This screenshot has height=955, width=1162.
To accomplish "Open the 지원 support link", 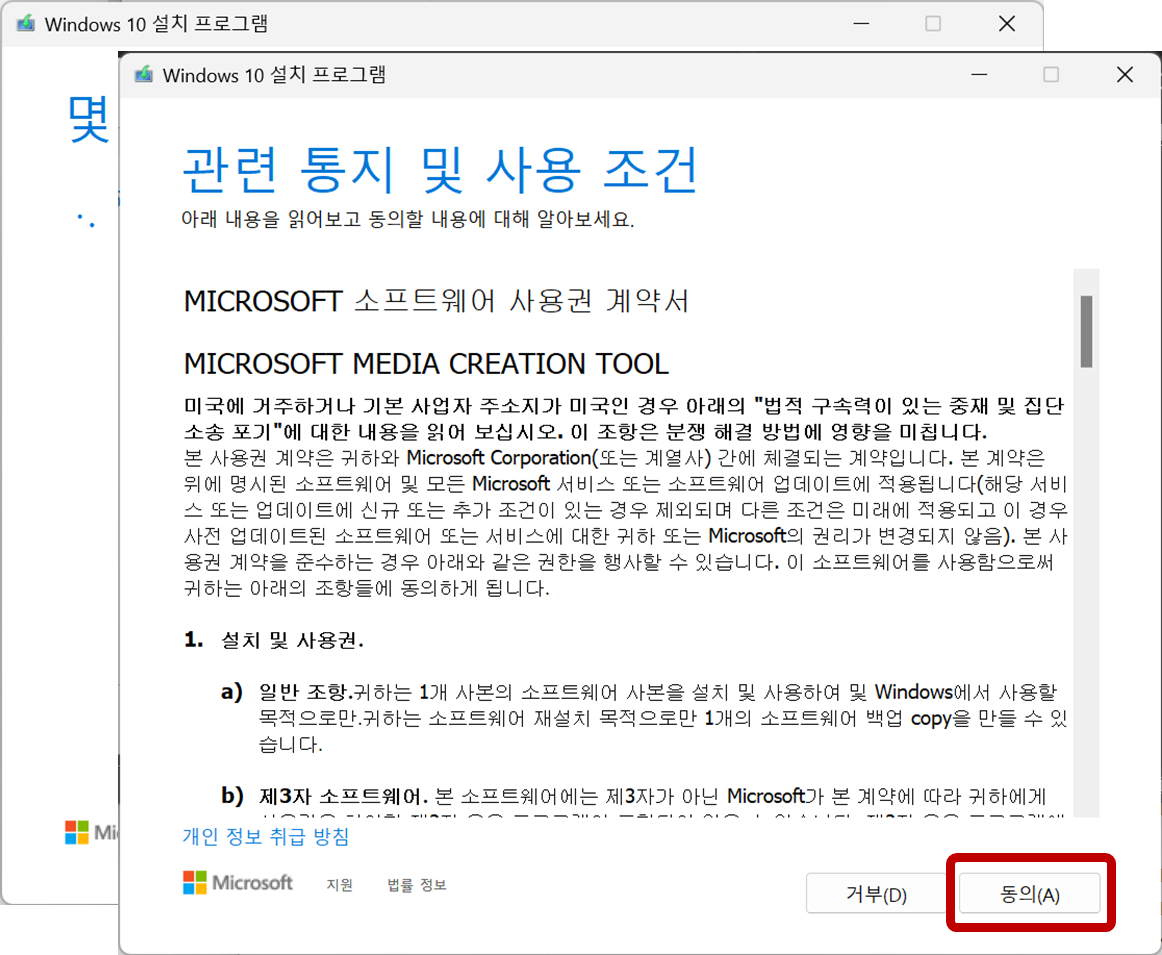I will click(339, 885).
